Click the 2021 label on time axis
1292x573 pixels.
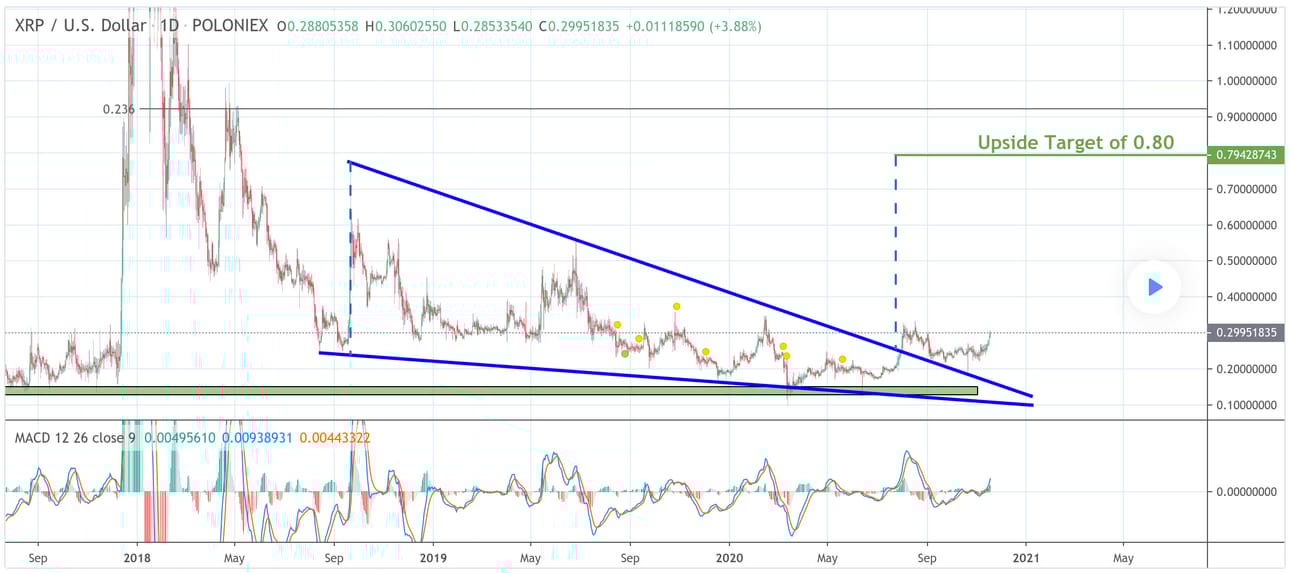[x=1026, y=557]
